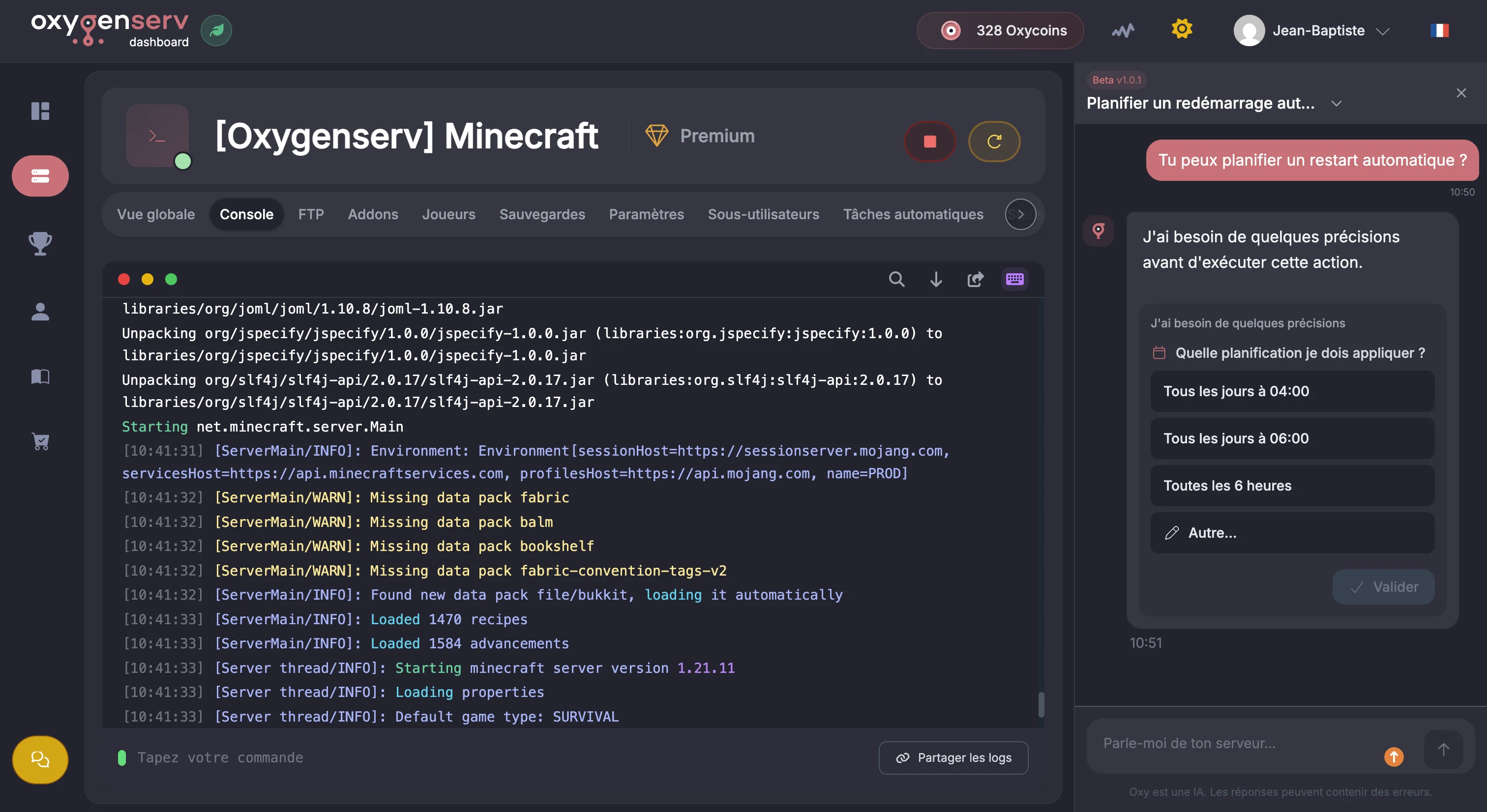Toggle the theme with the sun icon
Image resolution: width=1487 pixels, height=812 pixels.
pyautogui.click(x=1182, y=29)
